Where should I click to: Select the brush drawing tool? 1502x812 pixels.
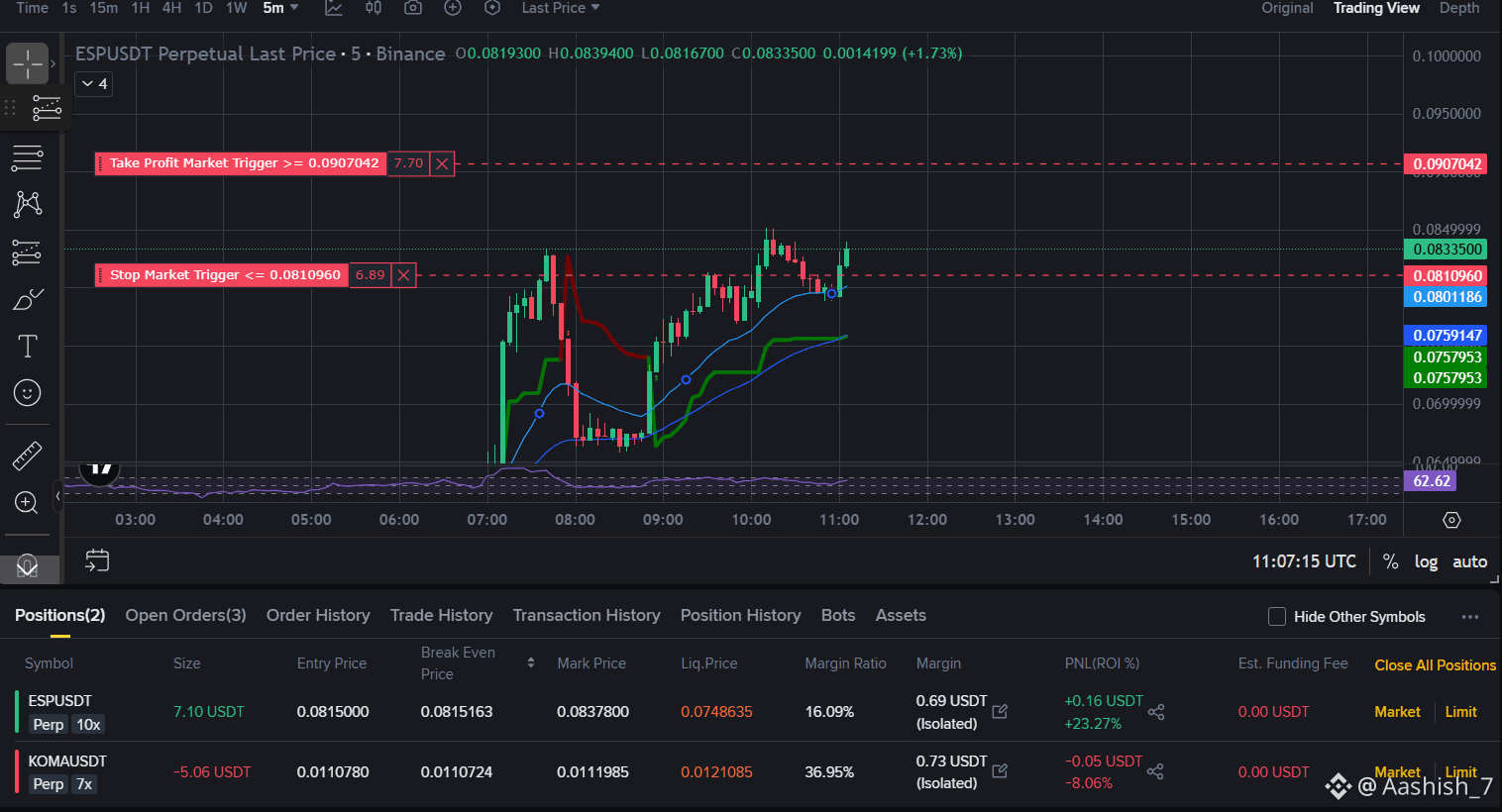pos(28,299)
